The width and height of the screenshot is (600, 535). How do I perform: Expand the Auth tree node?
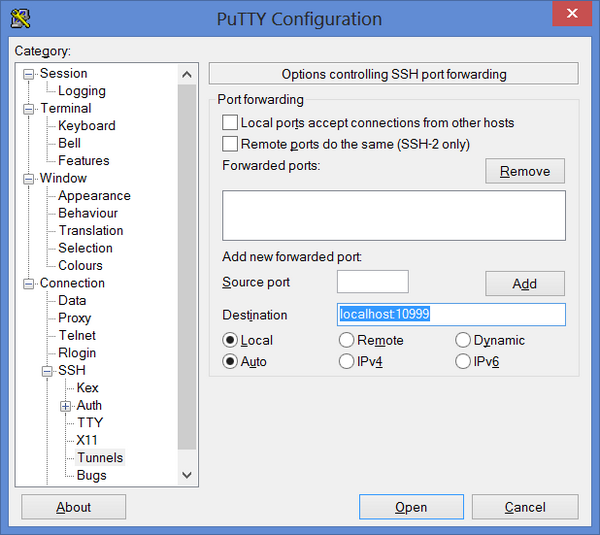coord(66,406)
